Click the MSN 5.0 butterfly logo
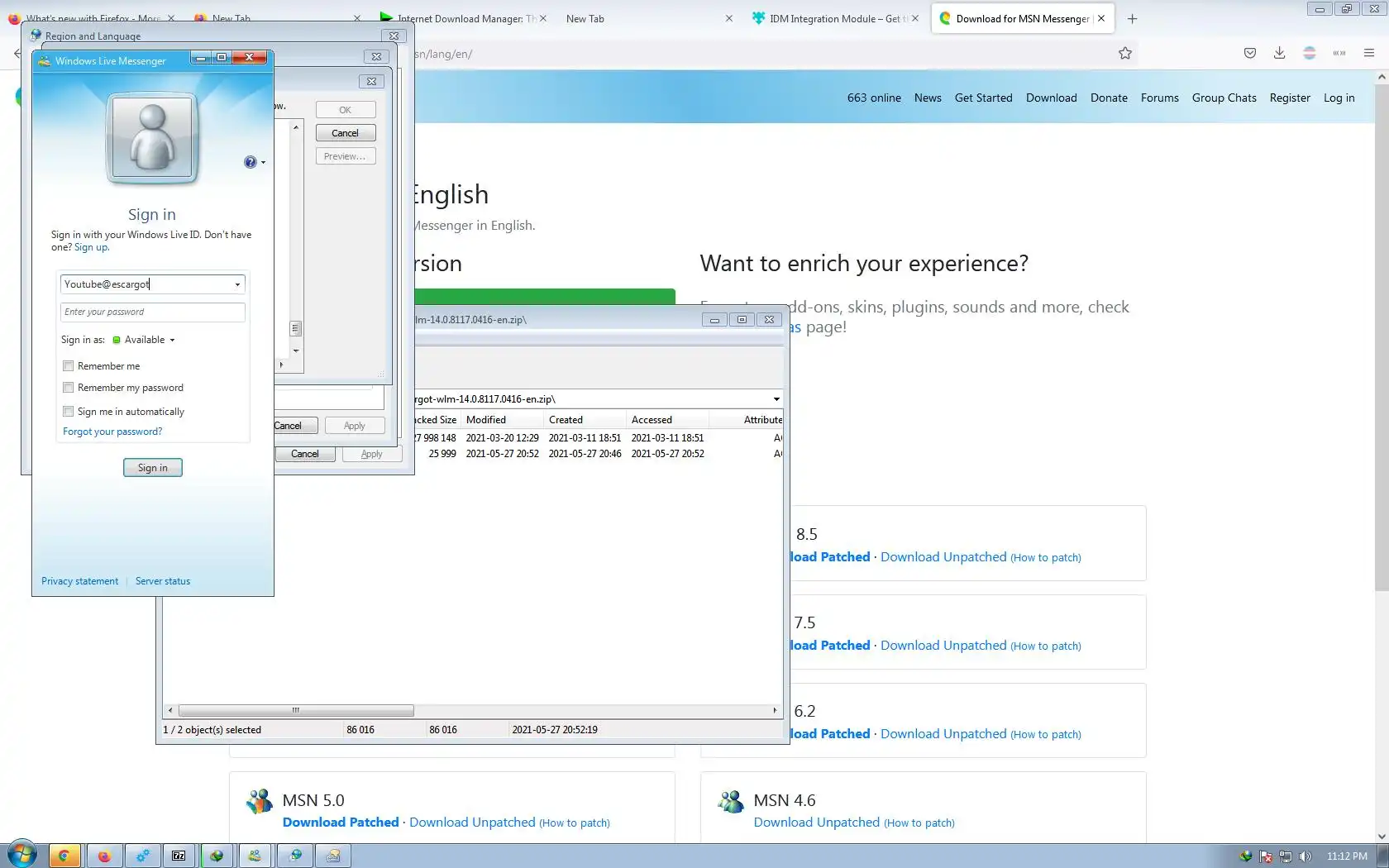Screen dimensions: 1389x868 point(260,801)
